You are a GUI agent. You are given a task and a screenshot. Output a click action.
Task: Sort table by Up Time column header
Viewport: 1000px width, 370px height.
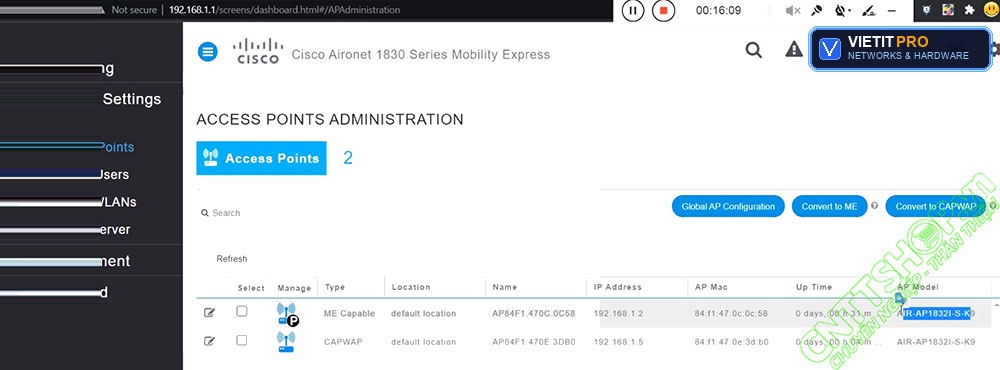point(814,287)
